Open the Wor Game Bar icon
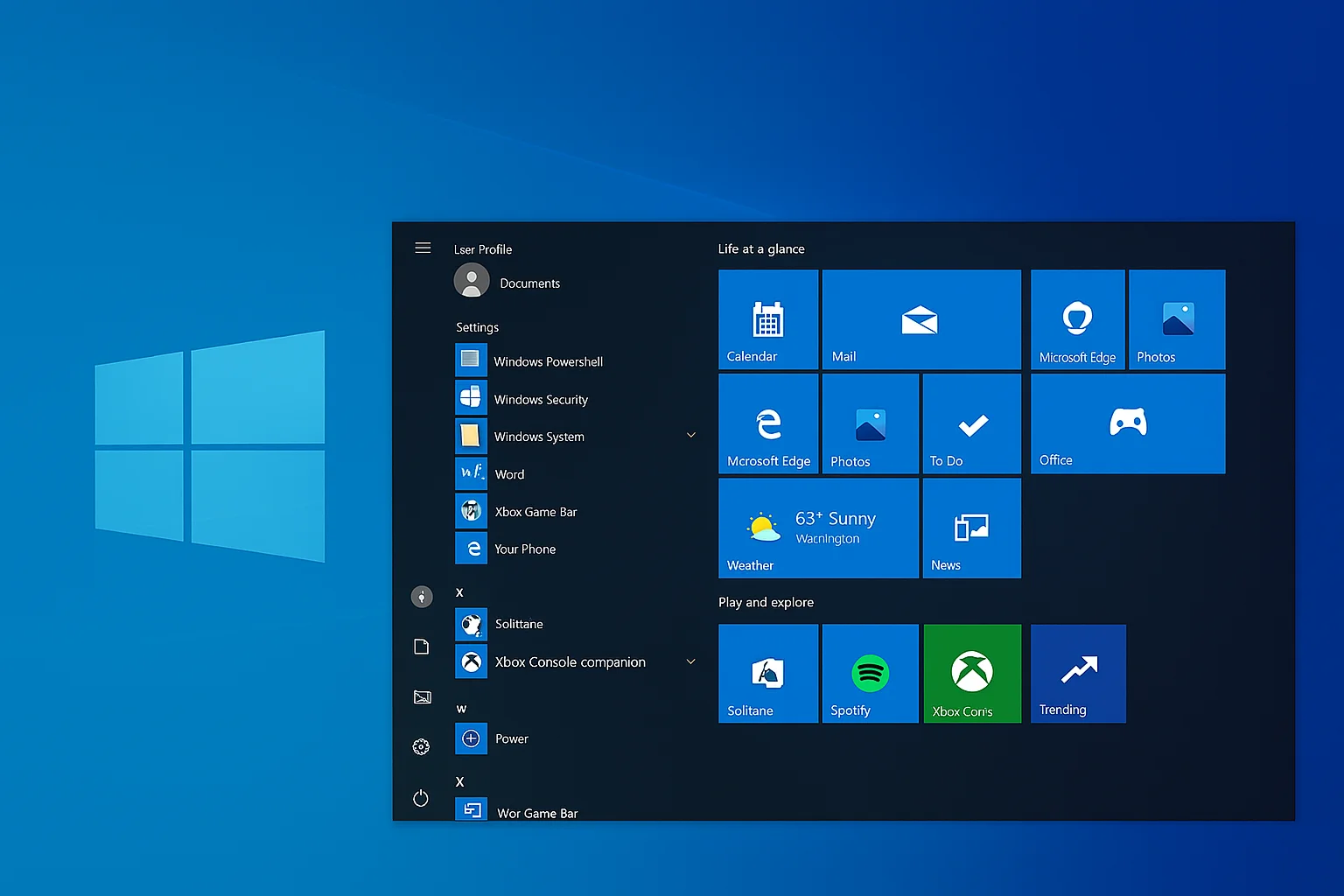 tap(471, 809)
